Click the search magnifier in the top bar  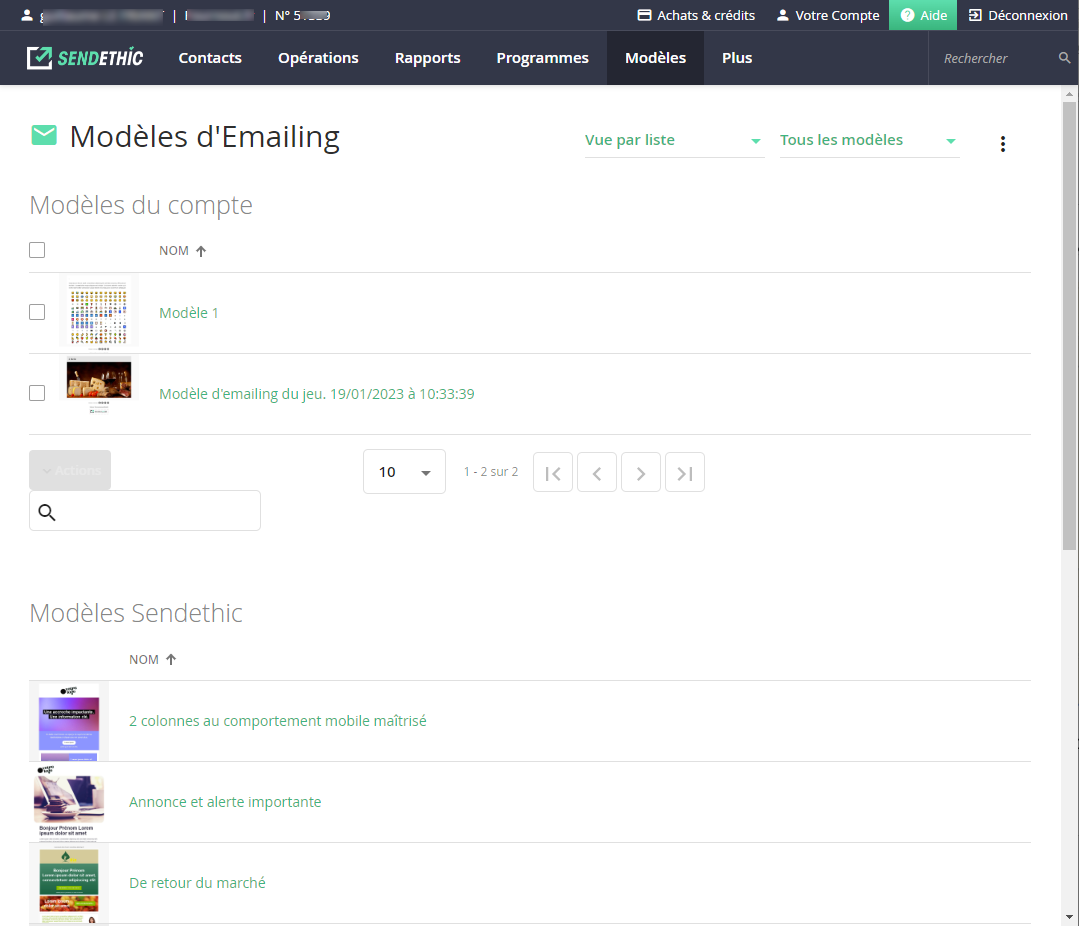(x=1064, y=58)
